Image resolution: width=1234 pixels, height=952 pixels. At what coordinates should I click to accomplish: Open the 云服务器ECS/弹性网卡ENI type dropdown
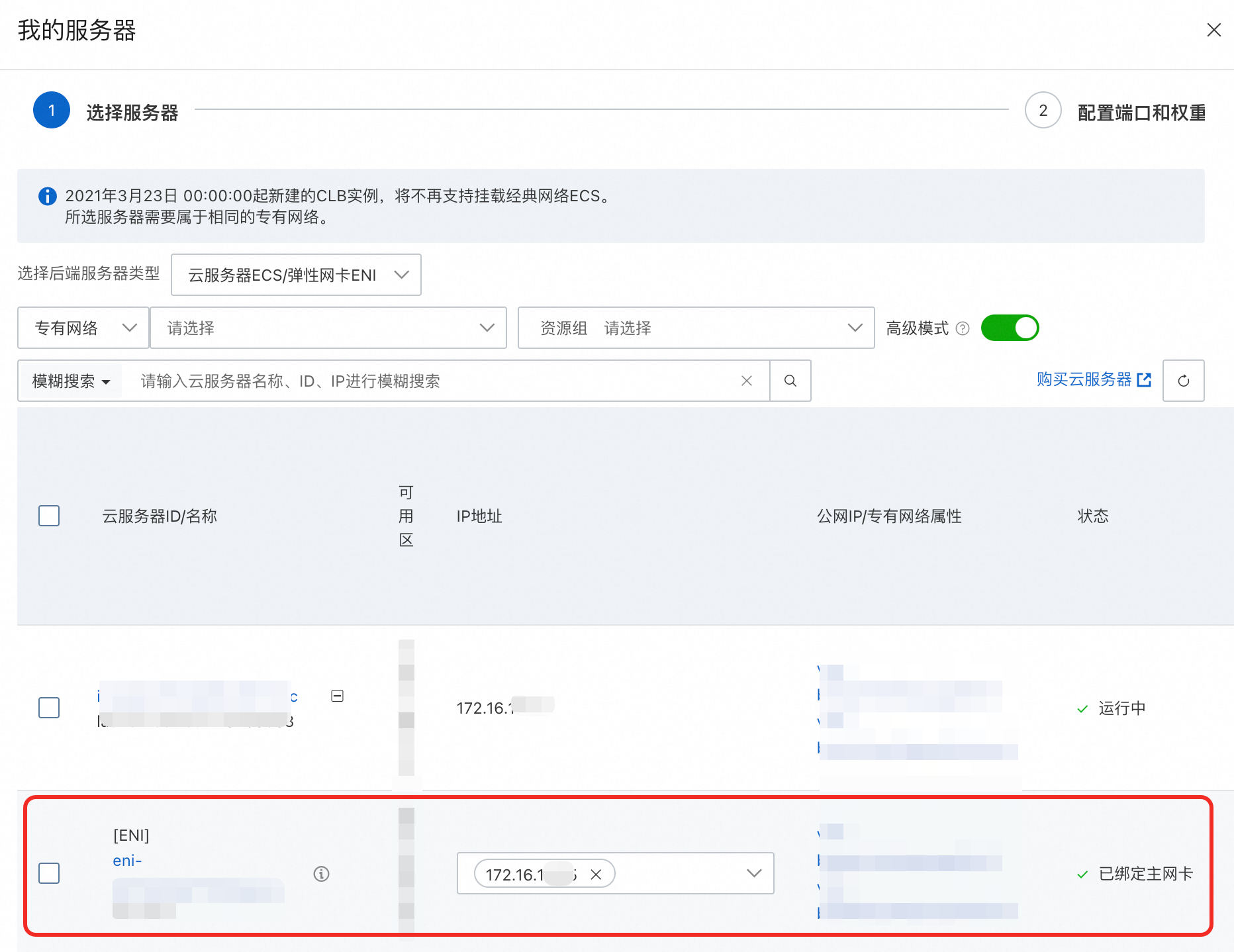click(x=296, y=275)
